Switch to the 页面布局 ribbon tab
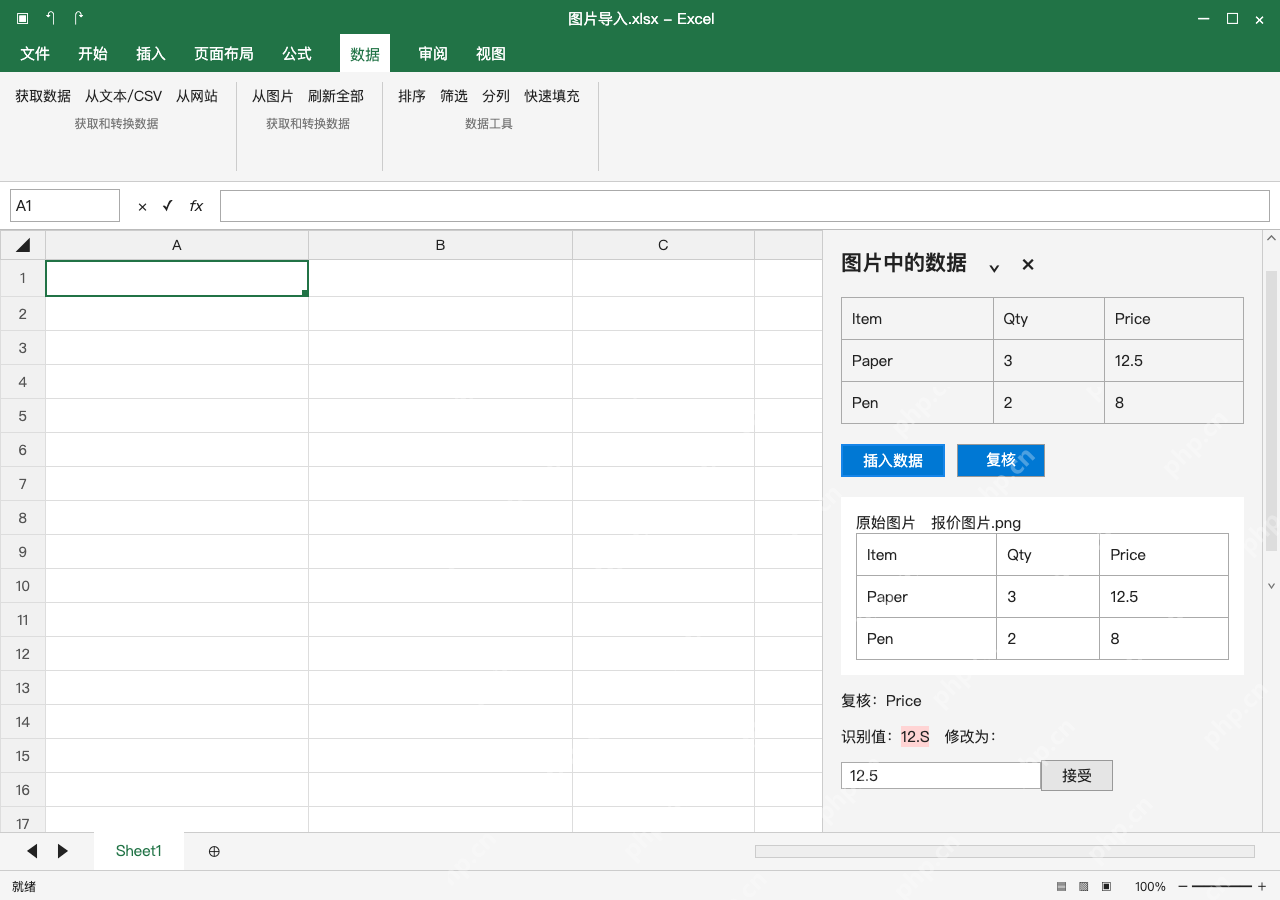Image resolution: width=1280 pixels, height=900 pixels. [x=224, y=54]
